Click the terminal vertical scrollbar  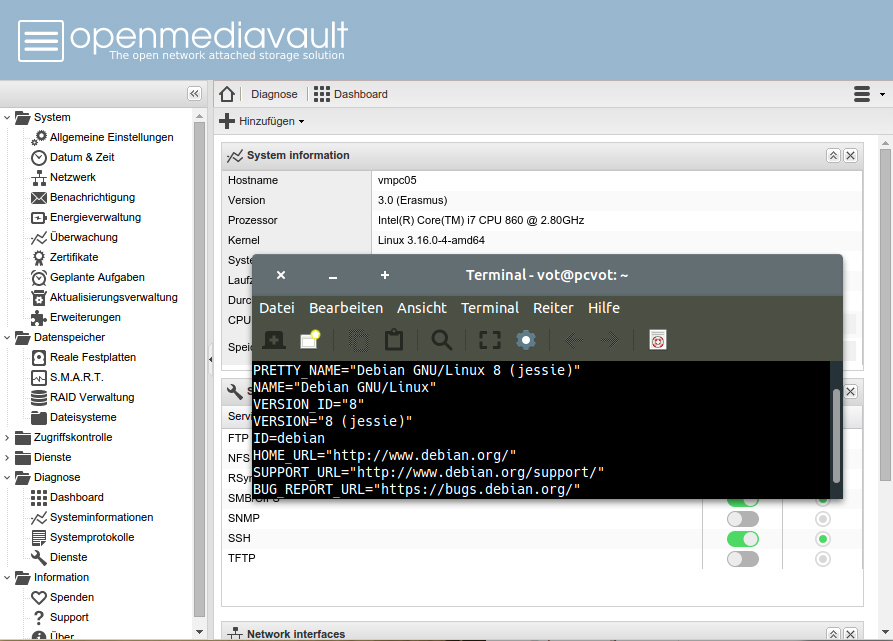click(x=836, y=435)
